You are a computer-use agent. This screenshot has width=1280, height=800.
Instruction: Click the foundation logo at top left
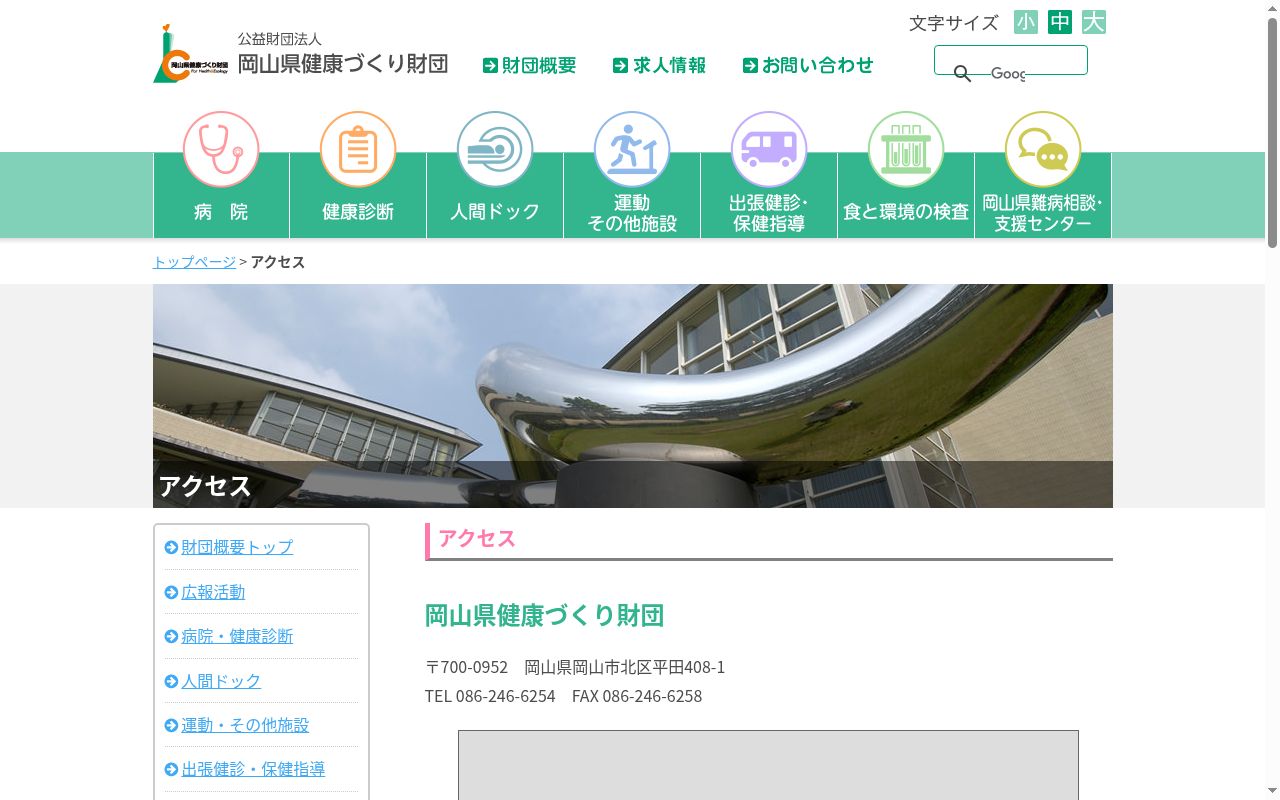(x=190, y=54)
